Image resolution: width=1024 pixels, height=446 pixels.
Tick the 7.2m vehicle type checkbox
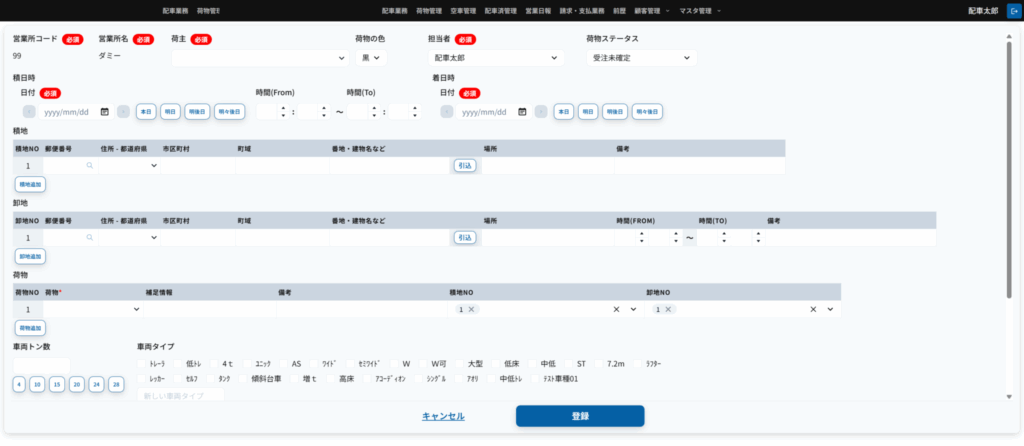pos(600,364)
